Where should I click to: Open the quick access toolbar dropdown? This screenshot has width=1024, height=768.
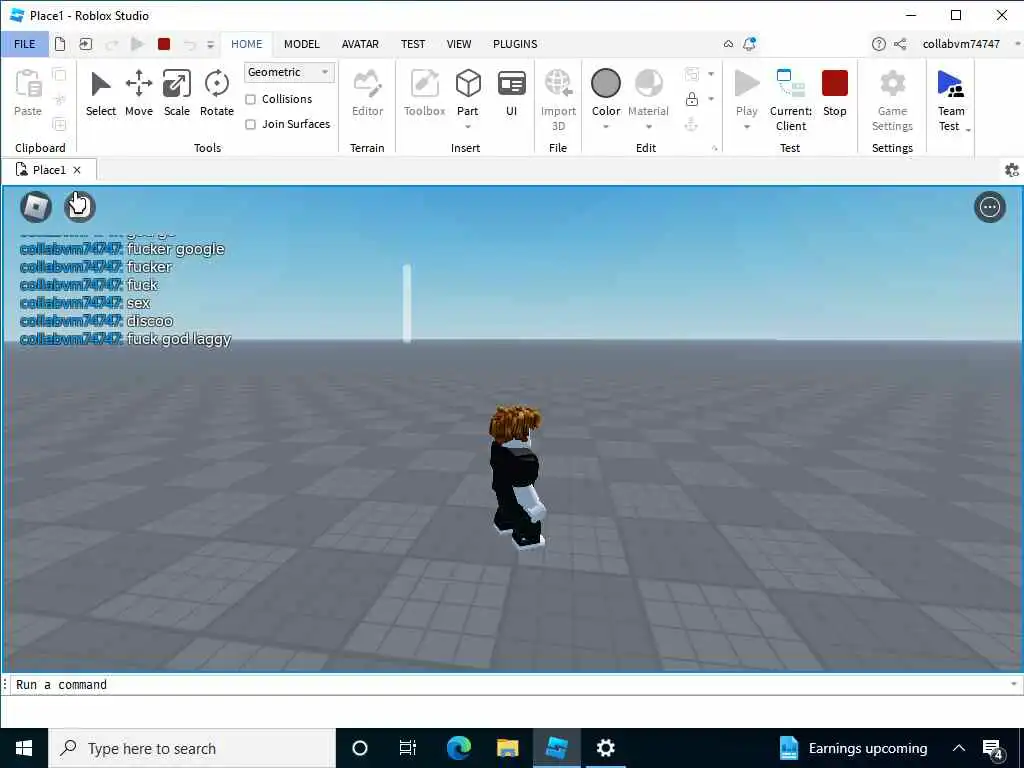[x=210, y=44]
